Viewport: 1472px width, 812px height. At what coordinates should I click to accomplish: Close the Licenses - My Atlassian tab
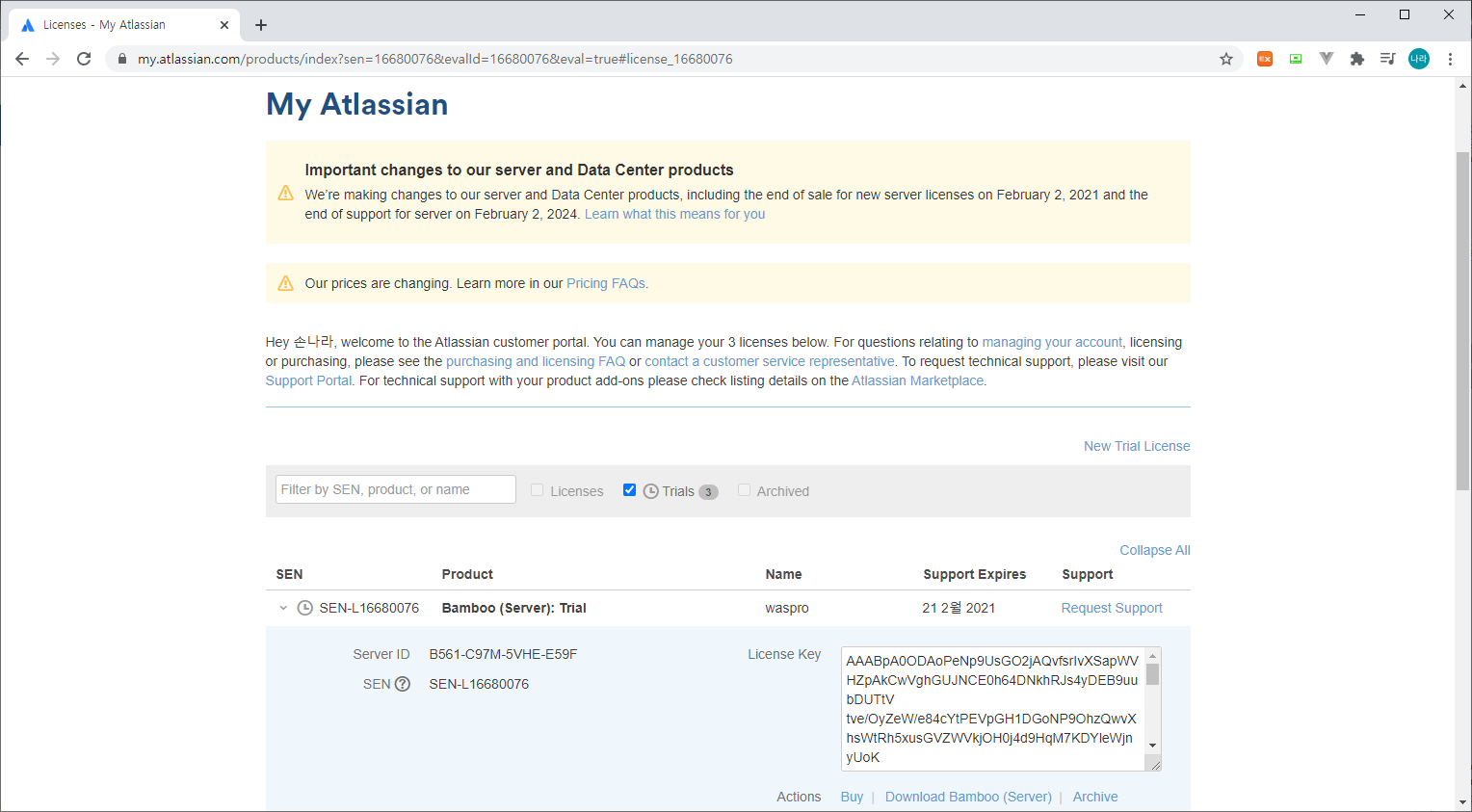tap(224, 25)
